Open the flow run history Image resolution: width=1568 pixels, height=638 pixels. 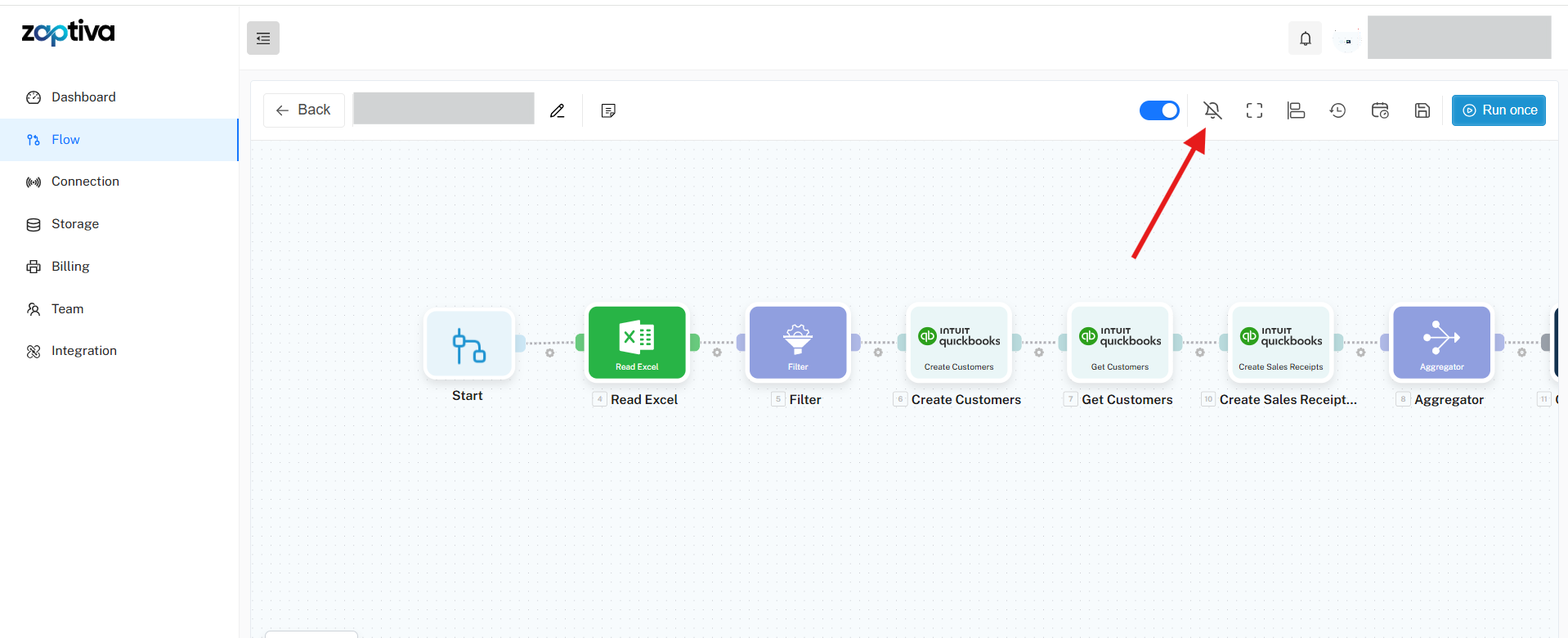click(1337, 110)
